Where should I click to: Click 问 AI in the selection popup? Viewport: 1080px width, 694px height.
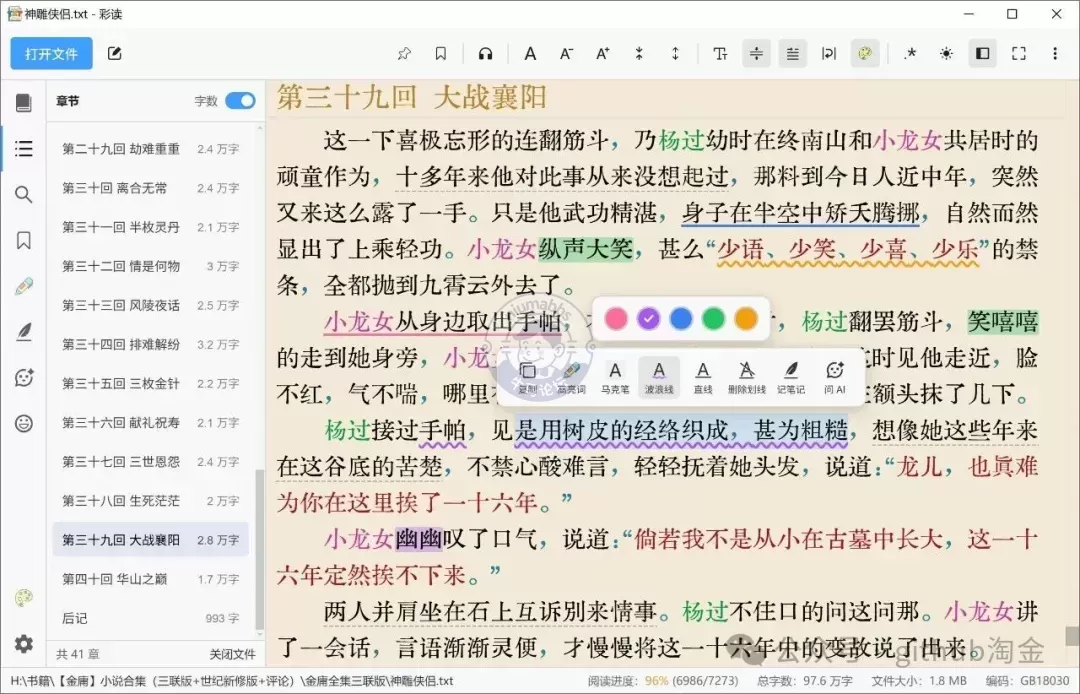[835, 377]
